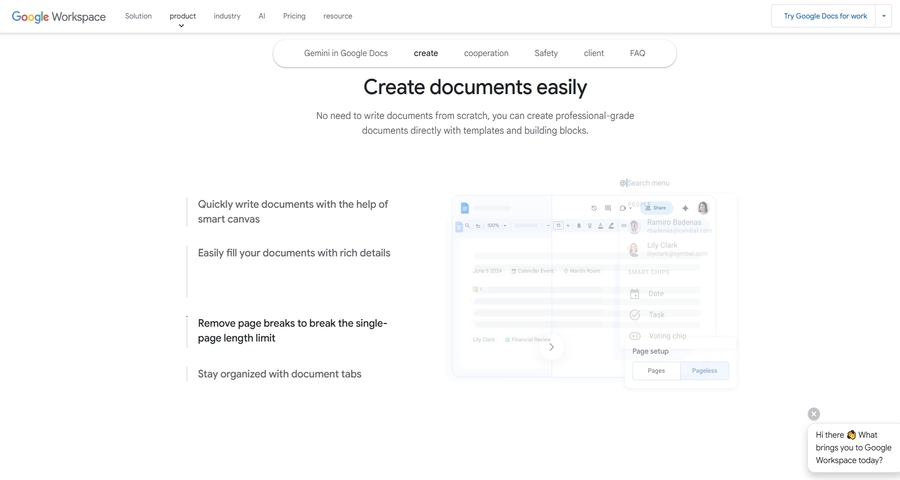Open the text color tool
The image size is (900, 480).
point(600,226)
